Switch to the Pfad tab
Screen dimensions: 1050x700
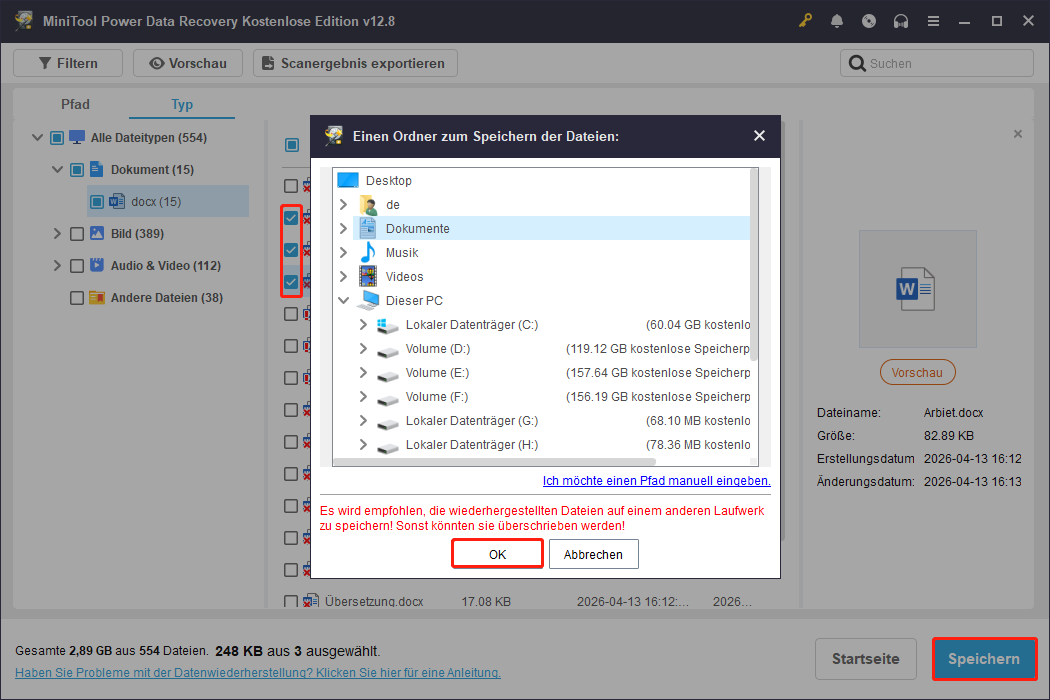pos(75,104)
